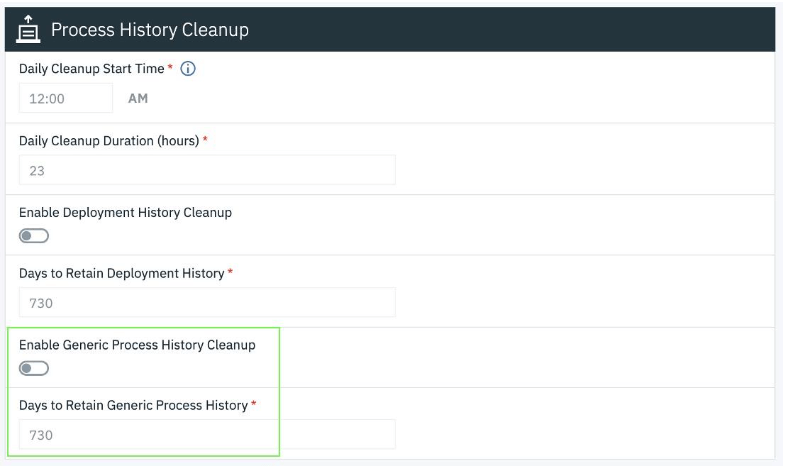The height and width of the screenshot is (469, 788).
Task: Click the Enable Generic Process History Cleanup label
Action: 137,345
